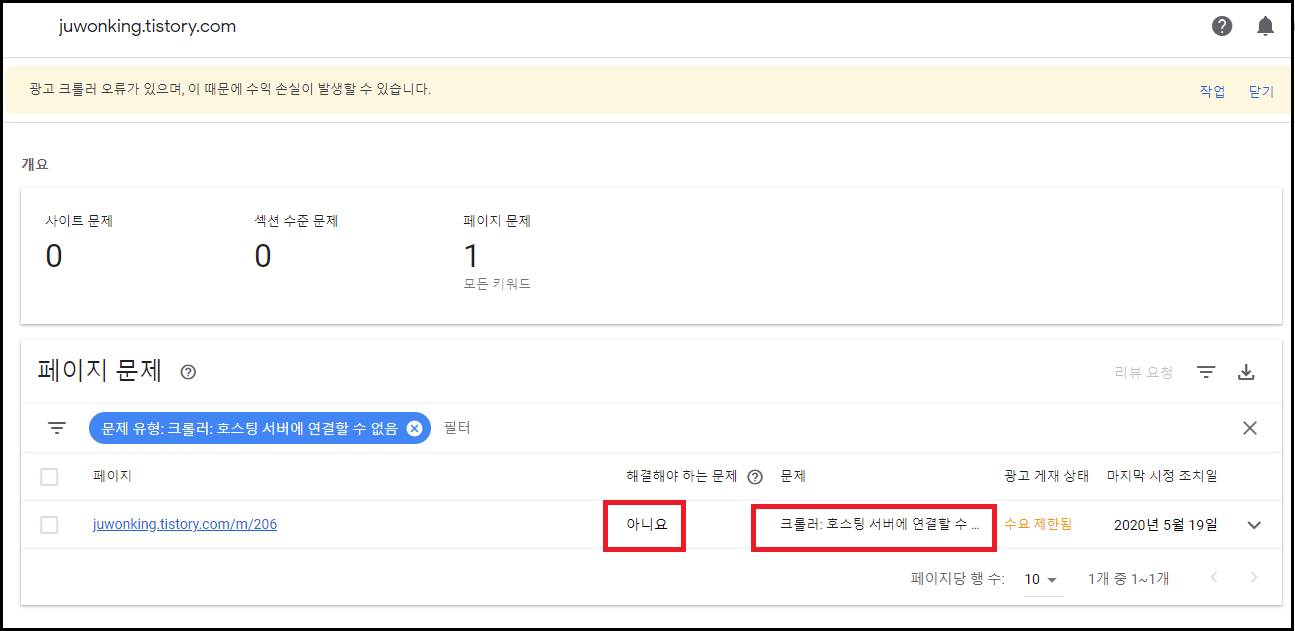The height and width of the screenshot is (631, 1295).
Task: Select all rows with the header checkbox
Action: (x=49, y=476)
